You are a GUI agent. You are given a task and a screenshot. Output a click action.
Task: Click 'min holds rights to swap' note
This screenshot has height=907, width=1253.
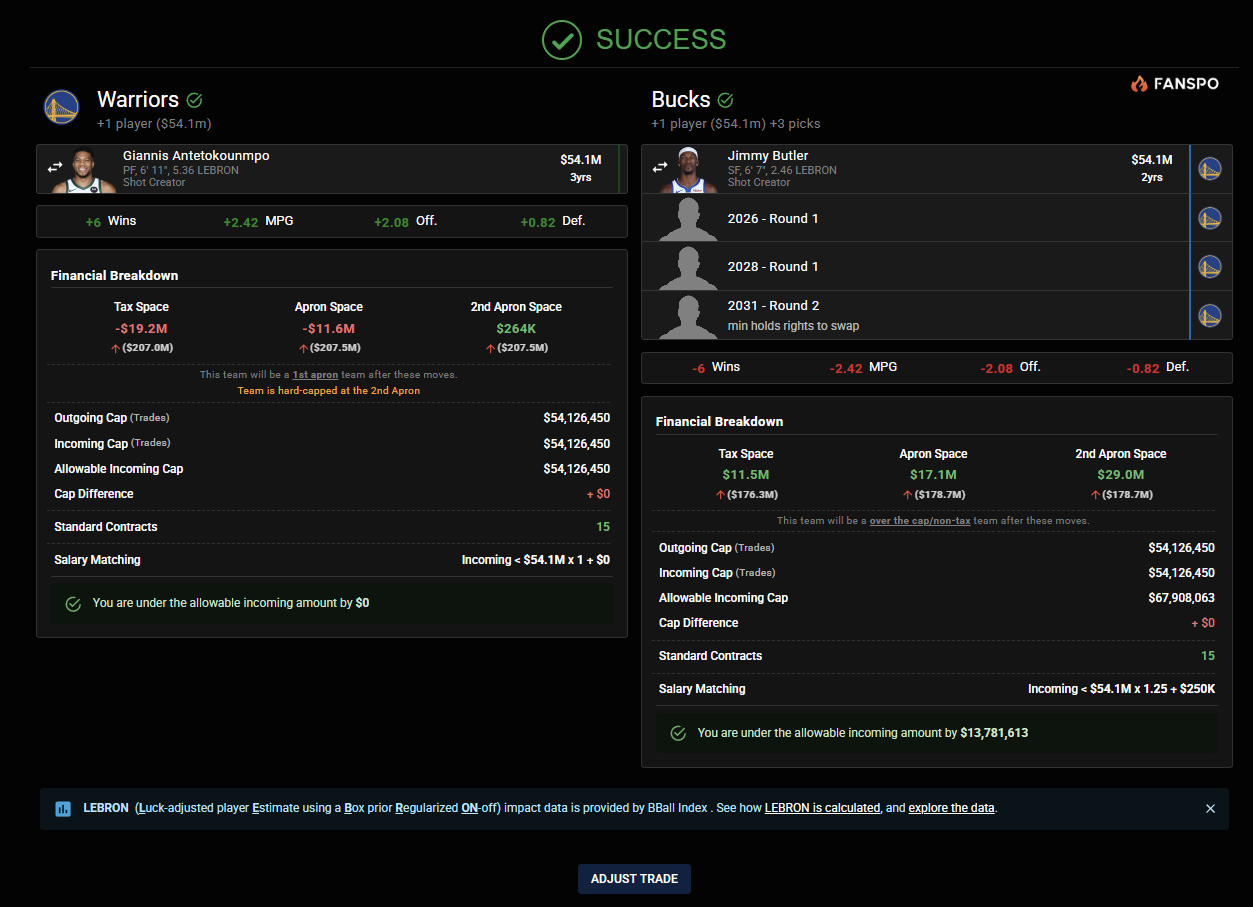coord(793,326)
